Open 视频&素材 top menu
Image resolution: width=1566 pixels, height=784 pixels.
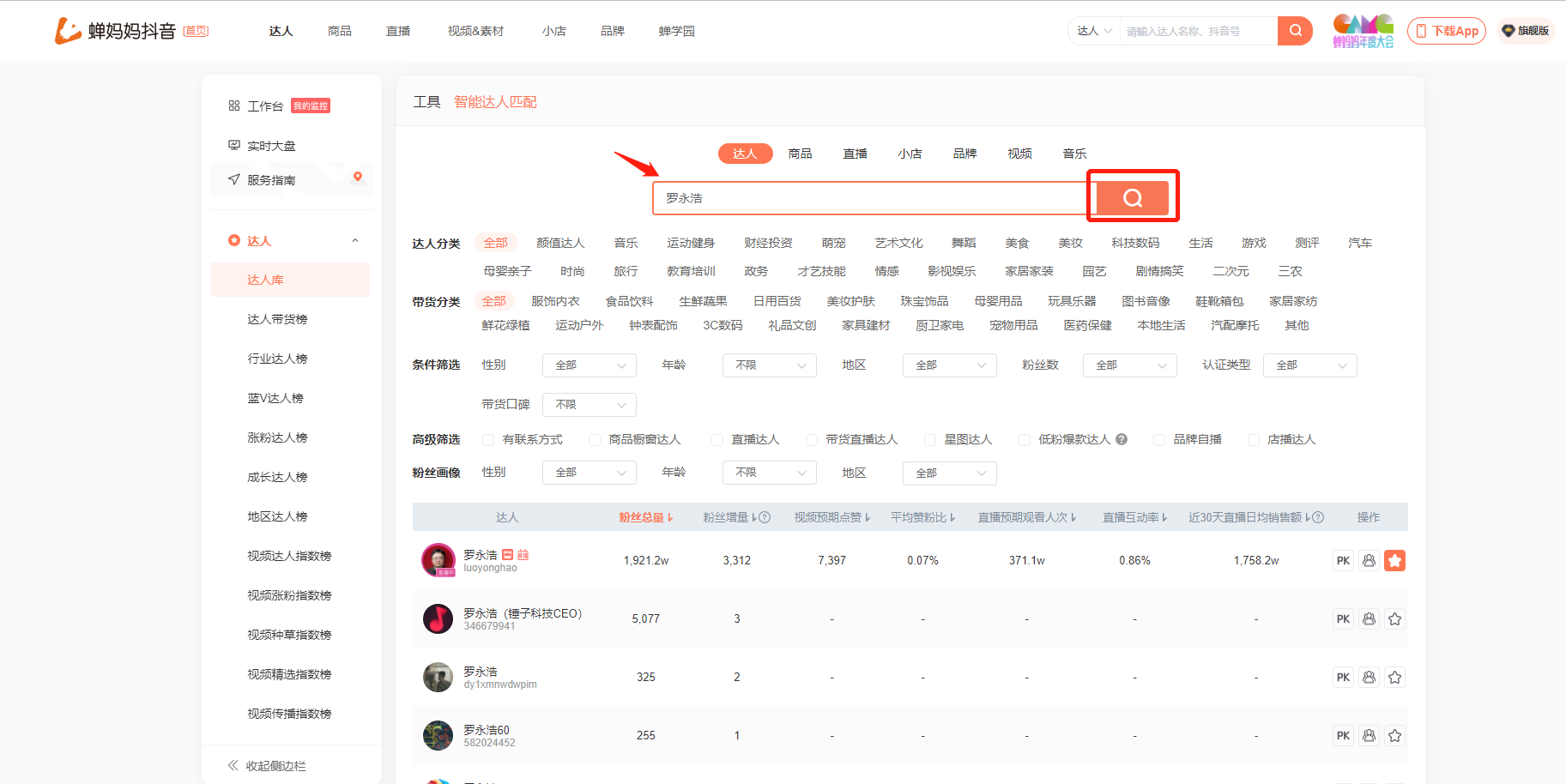(475, 31)
